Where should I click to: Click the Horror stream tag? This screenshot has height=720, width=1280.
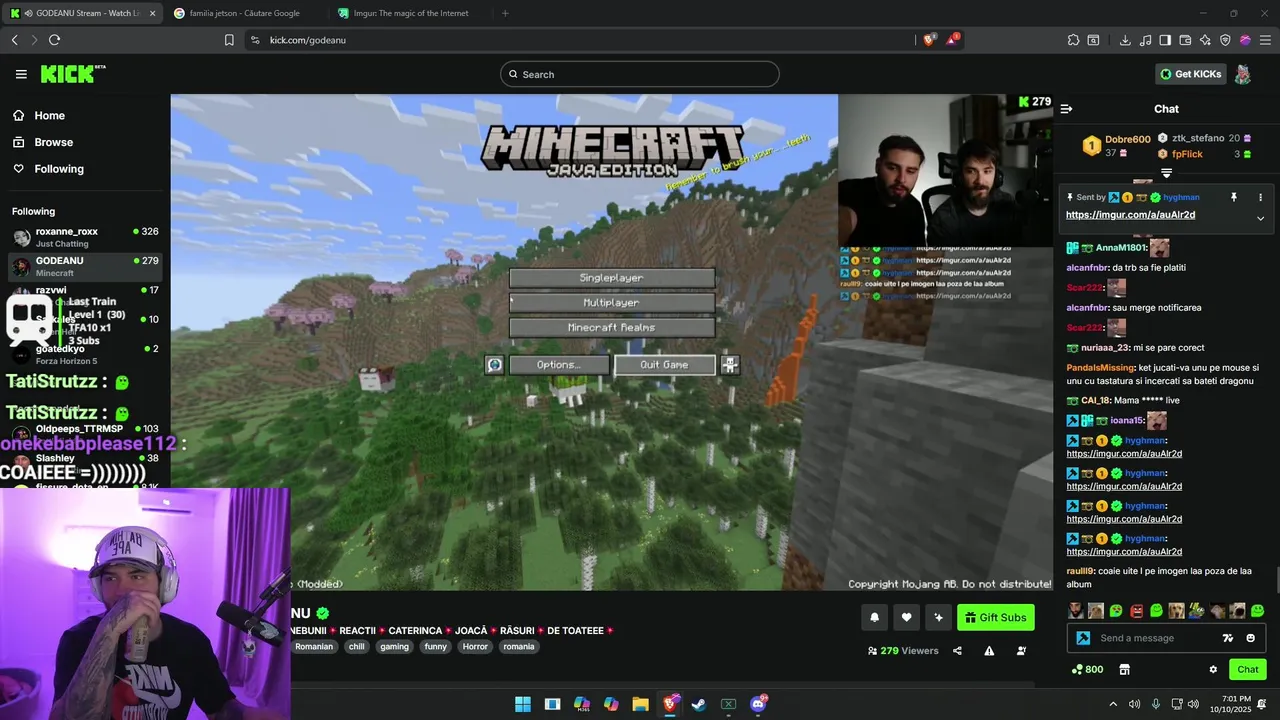[x=475, y=647]
